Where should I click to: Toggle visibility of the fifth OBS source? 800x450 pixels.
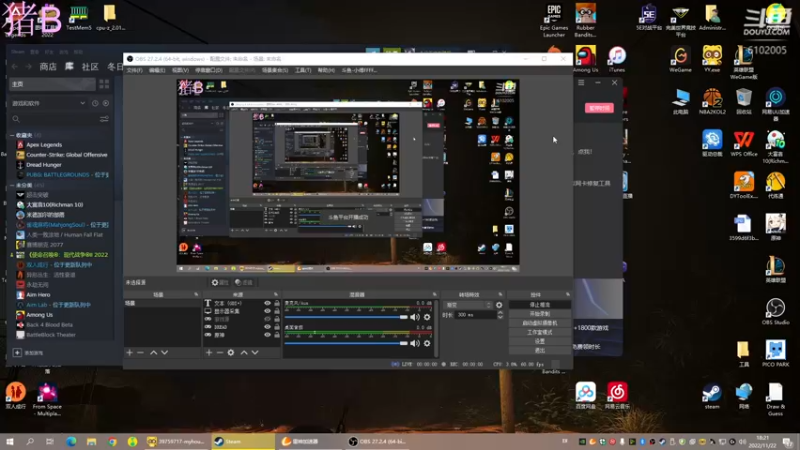(x=267, y=335)
